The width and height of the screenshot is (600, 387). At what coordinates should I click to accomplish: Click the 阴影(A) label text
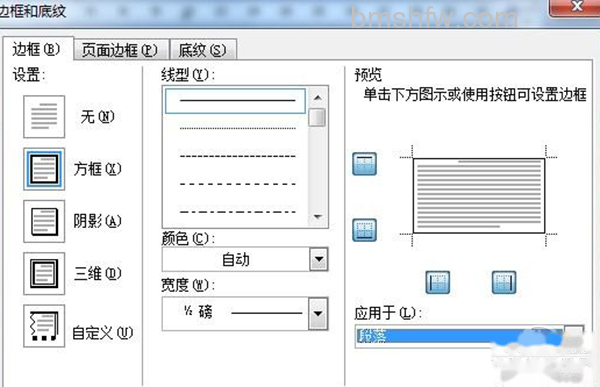coord(98,221)
